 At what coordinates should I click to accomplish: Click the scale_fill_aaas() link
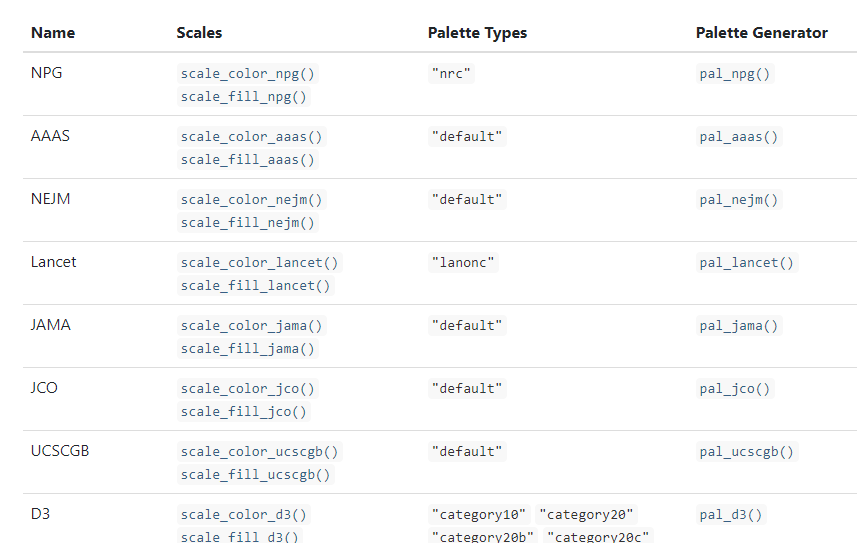[248, 160]
